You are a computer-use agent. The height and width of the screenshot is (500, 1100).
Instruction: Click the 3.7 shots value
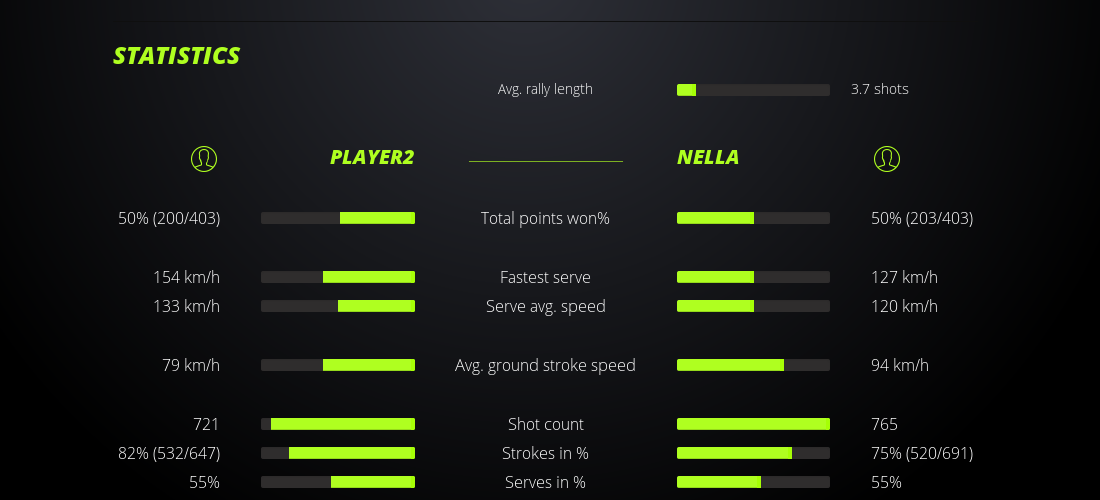(880, 89)
